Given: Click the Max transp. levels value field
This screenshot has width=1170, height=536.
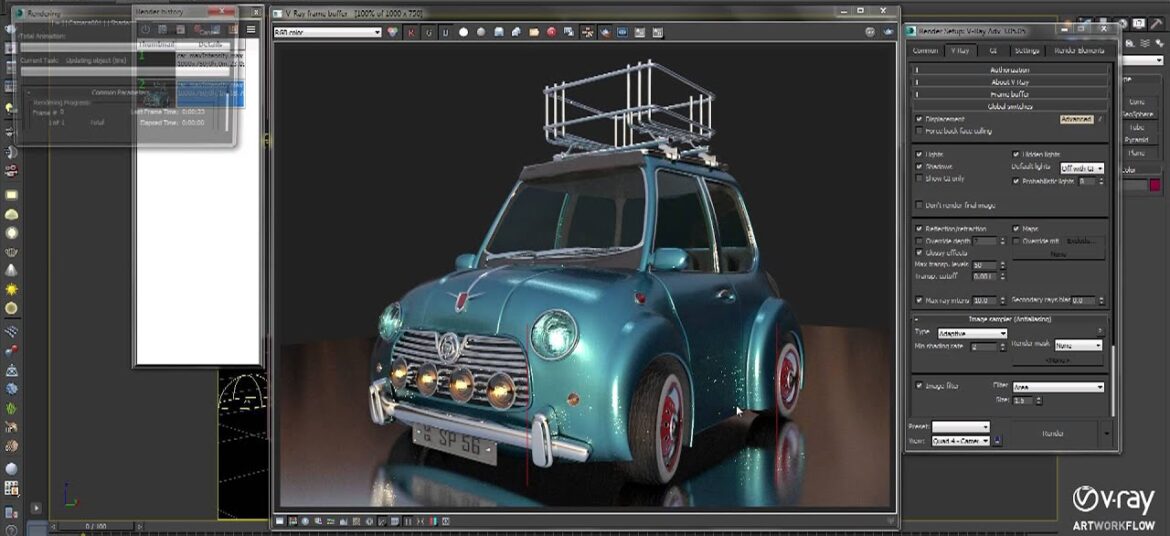Looking at the screenshot, I should point(985,265).
